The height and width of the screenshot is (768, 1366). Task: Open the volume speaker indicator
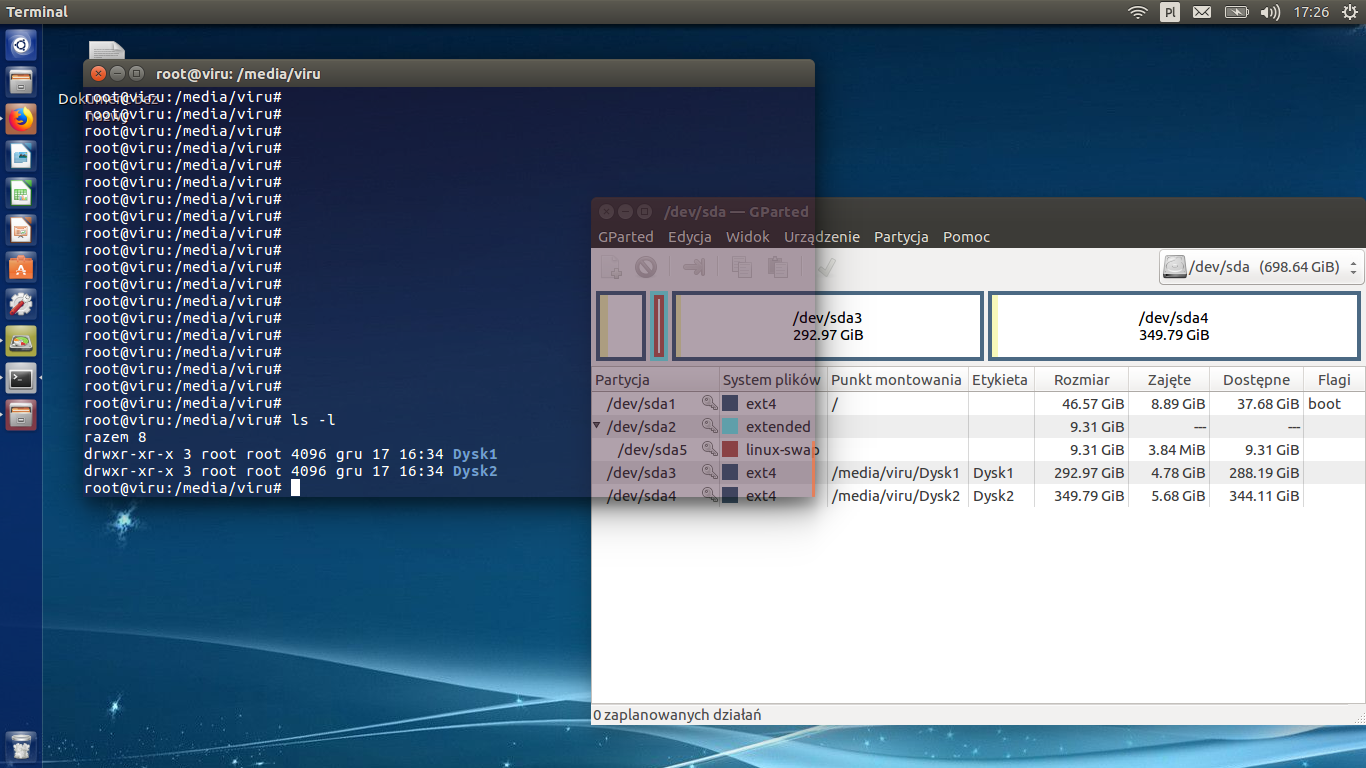point(1270,12)
